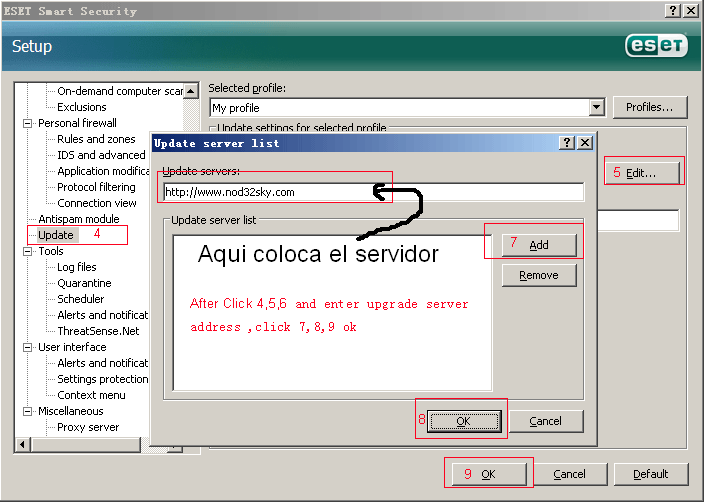This screenshot has width=704, height=502.
Task: Select the User interface tree label
Action: coord(72,348)
